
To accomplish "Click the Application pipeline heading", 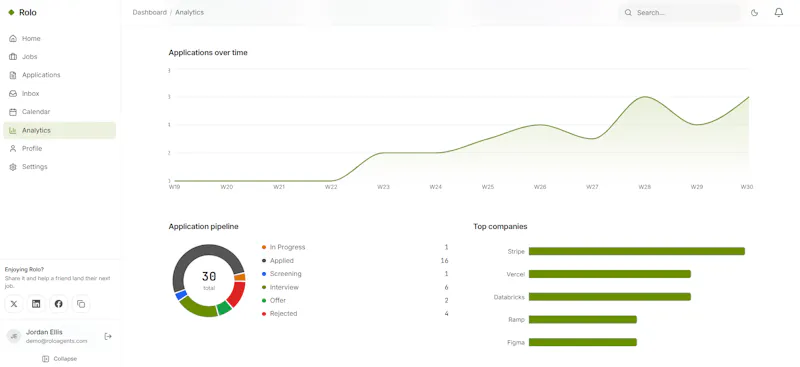I will coord(204,226).
